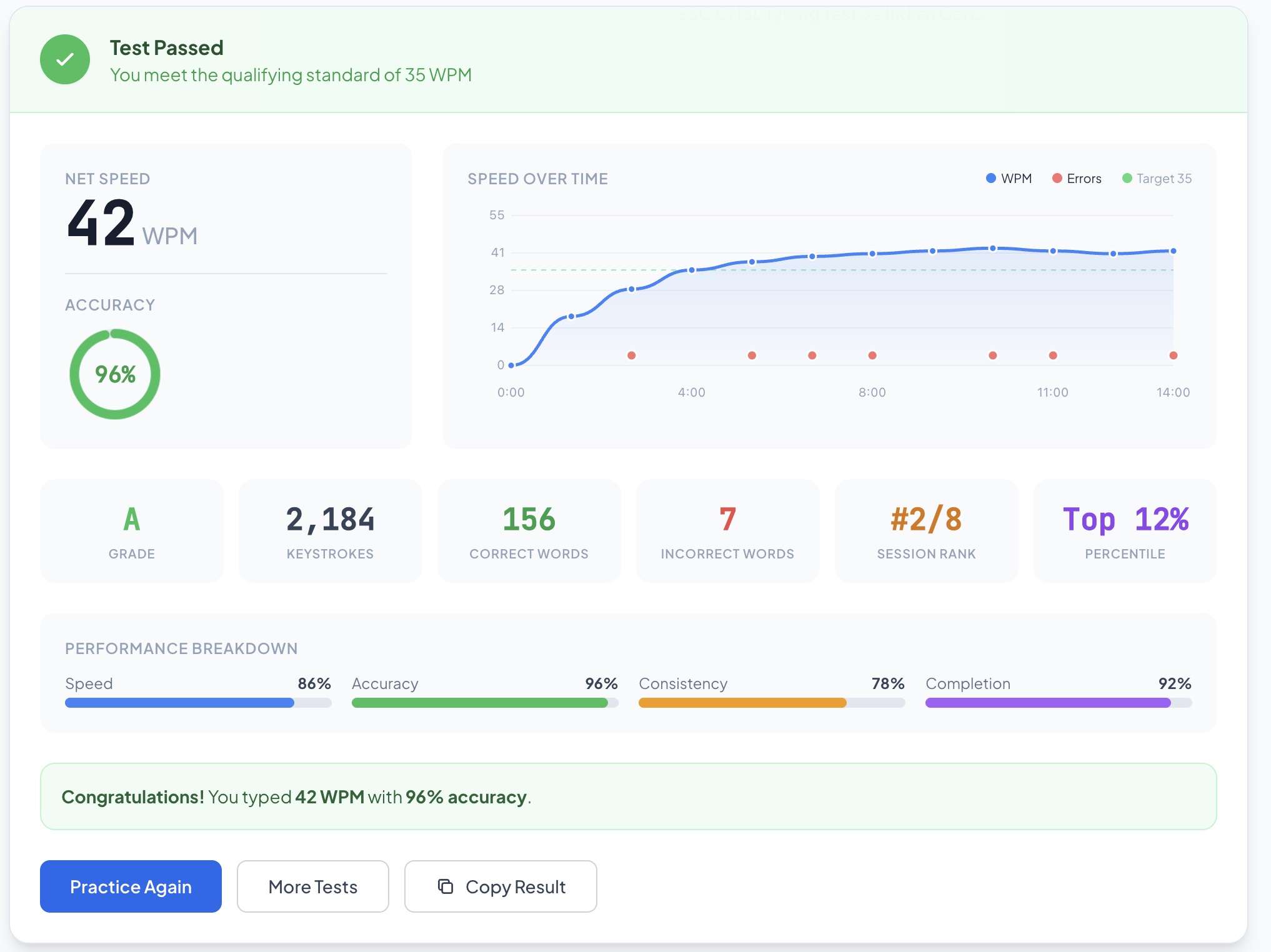Select the Completion 92% progress bar
Viewport: 1271px width, 952px height.
1059,703
